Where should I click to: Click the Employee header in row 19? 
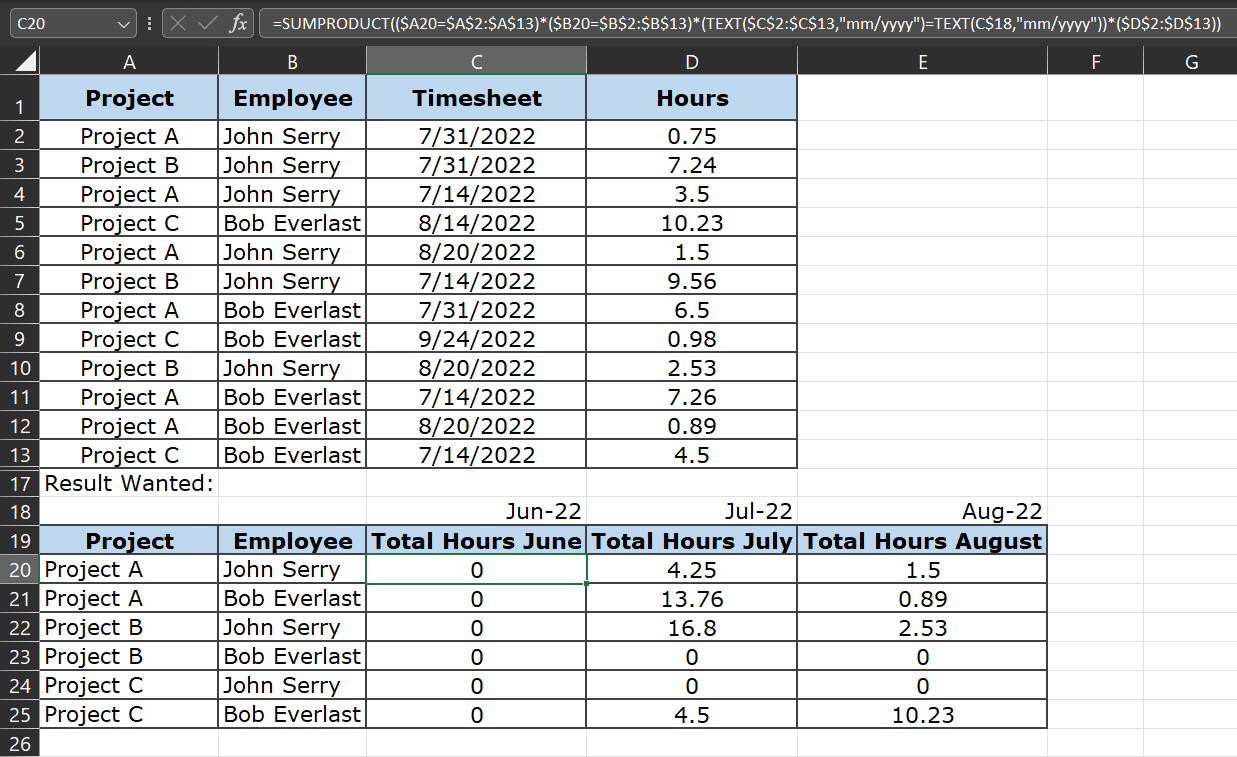[x=292, y=541]
